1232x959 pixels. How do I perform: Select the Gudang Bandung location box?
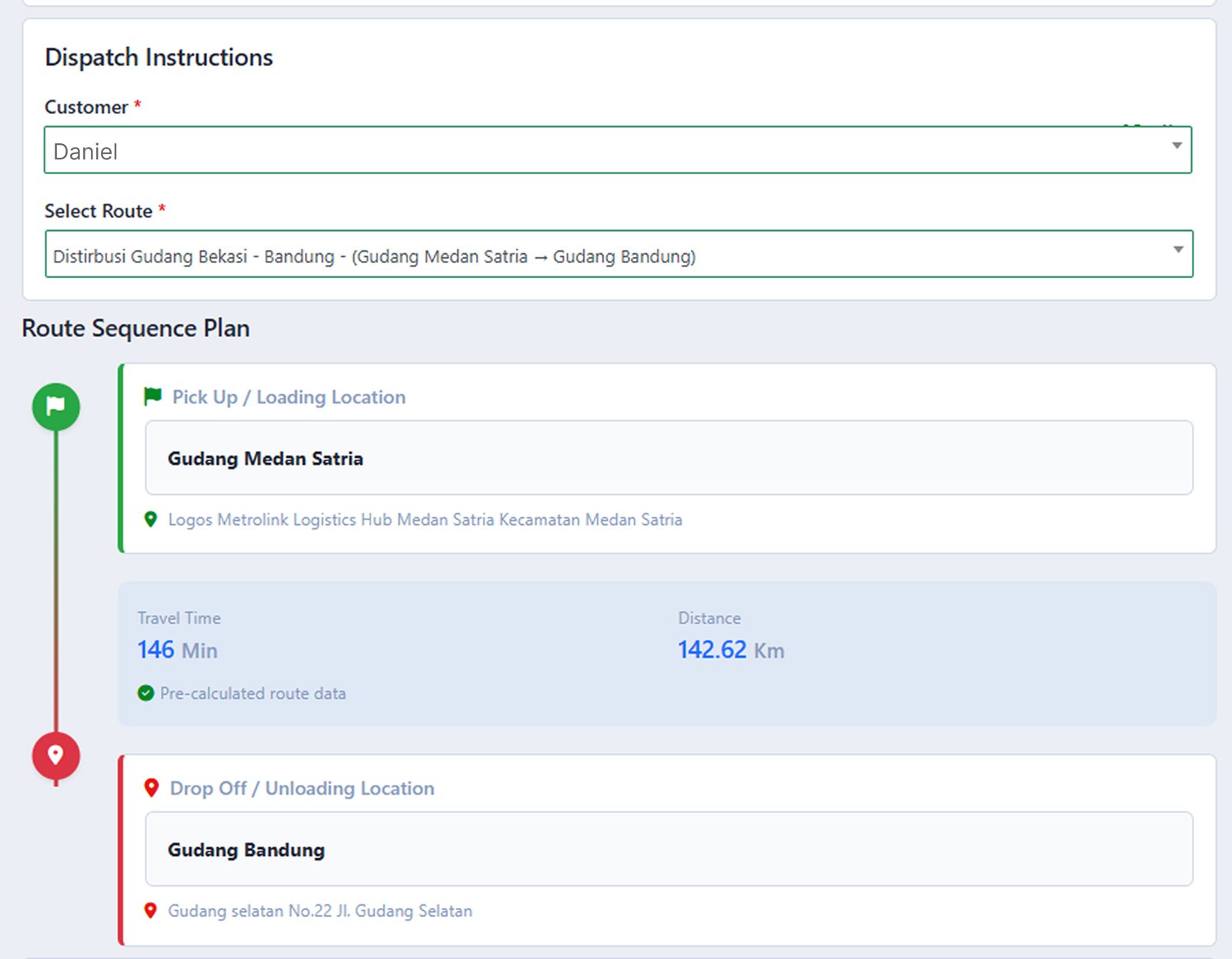[x=668, y=849]
